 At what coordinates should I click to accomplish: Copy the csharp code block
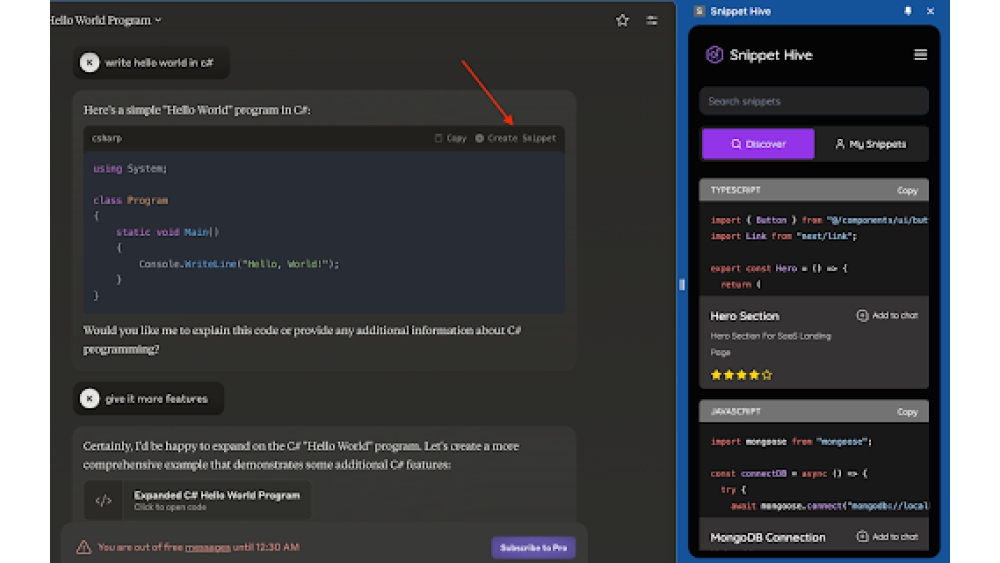pyautogui.click(x=451, y=138)
